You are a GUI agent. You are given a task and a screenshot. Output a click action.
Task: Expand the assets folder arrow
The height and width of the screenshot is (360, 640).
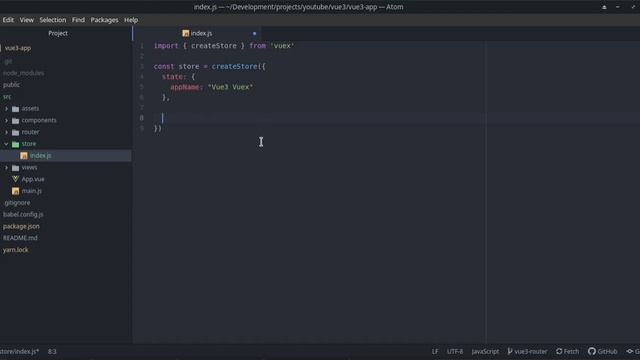pyautogui.click(x=6, y=109)
